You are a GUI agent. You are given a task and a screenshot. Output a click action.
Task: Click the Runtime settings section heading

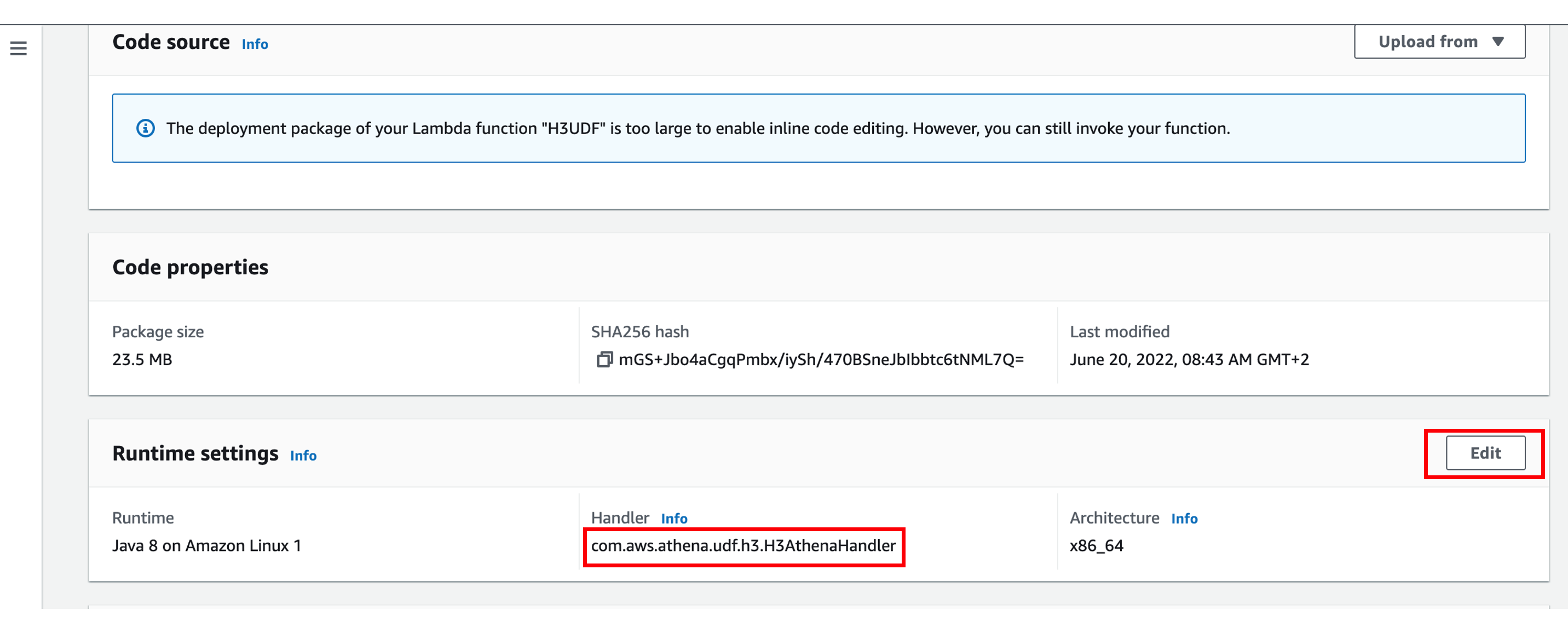tap(195, 453)
